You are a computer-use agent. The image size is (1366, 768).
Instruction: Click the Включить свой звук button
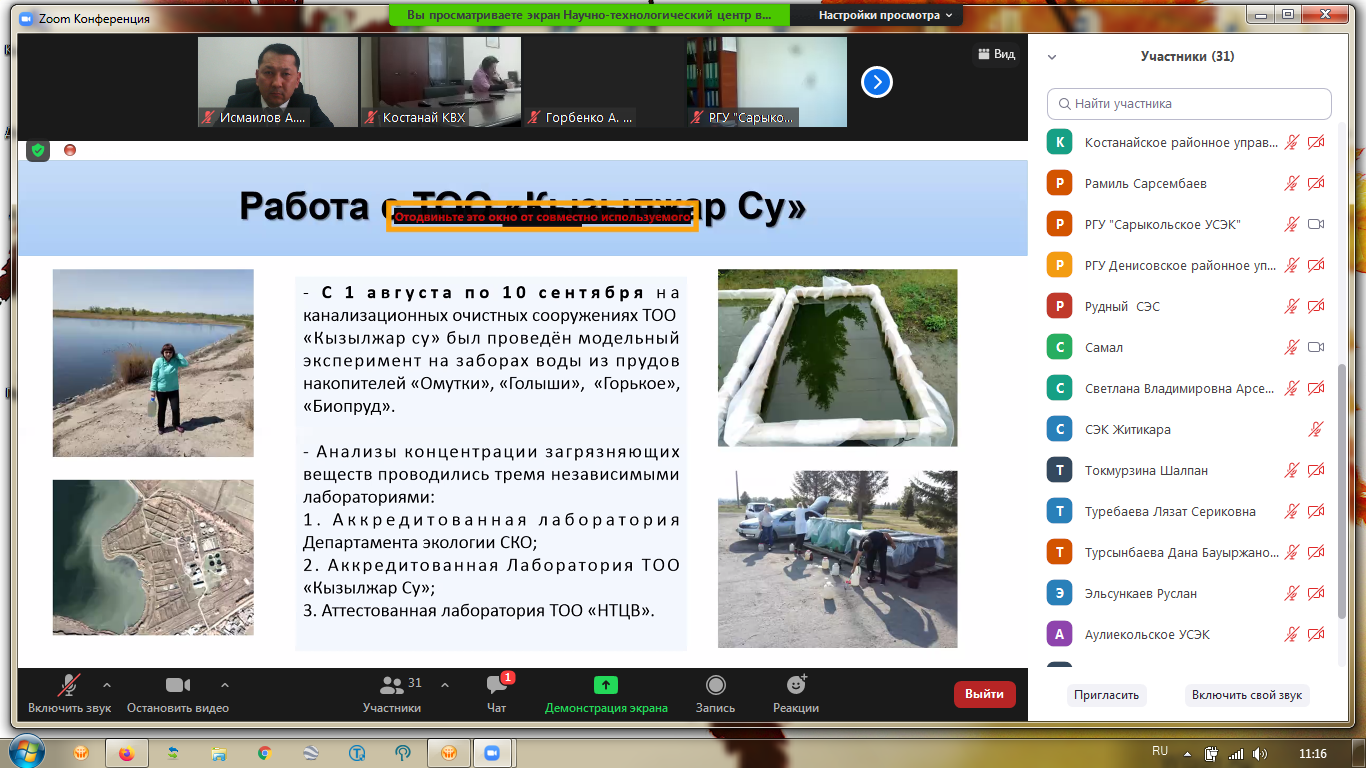1247,695
